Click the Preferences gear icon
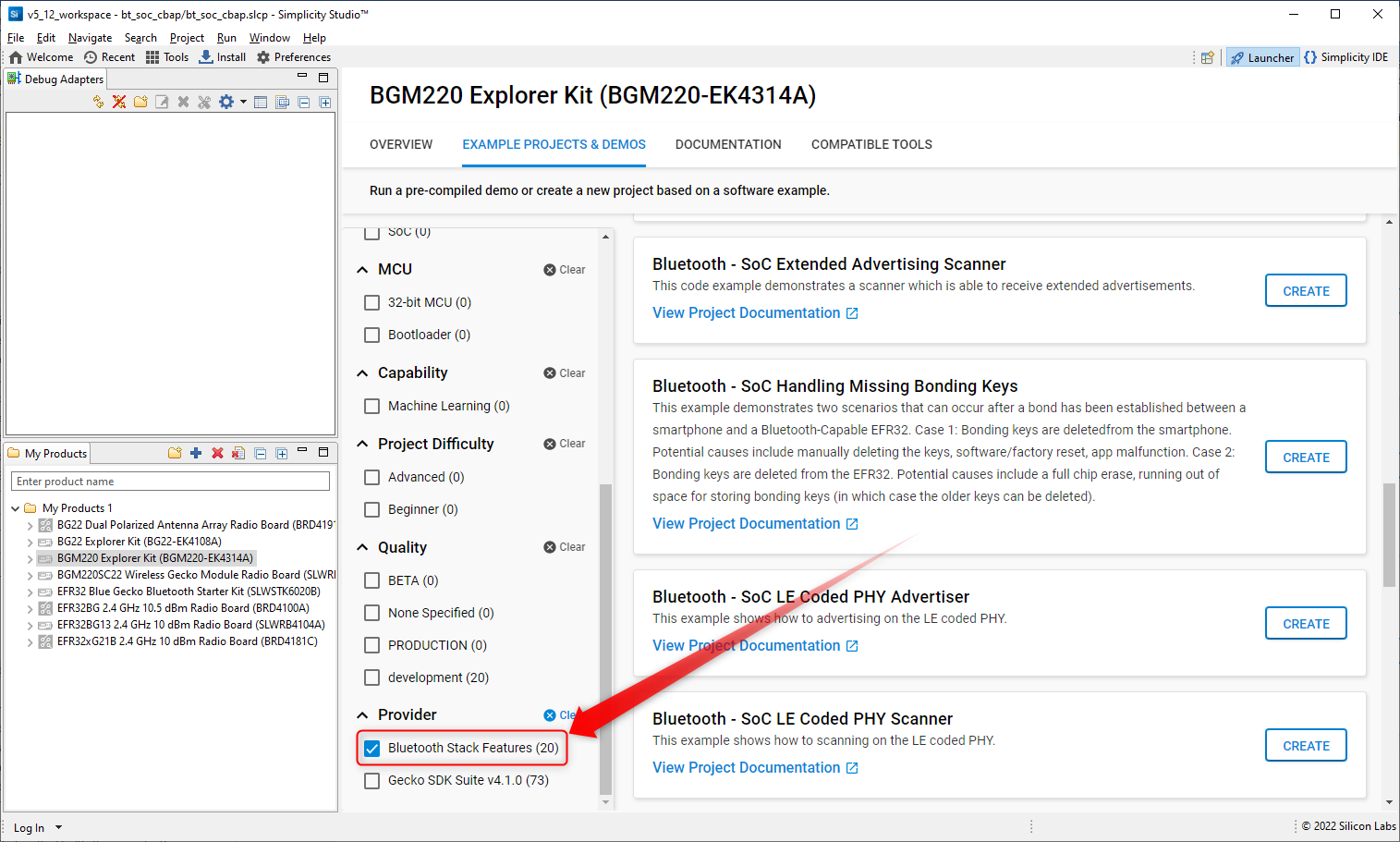 263,57
